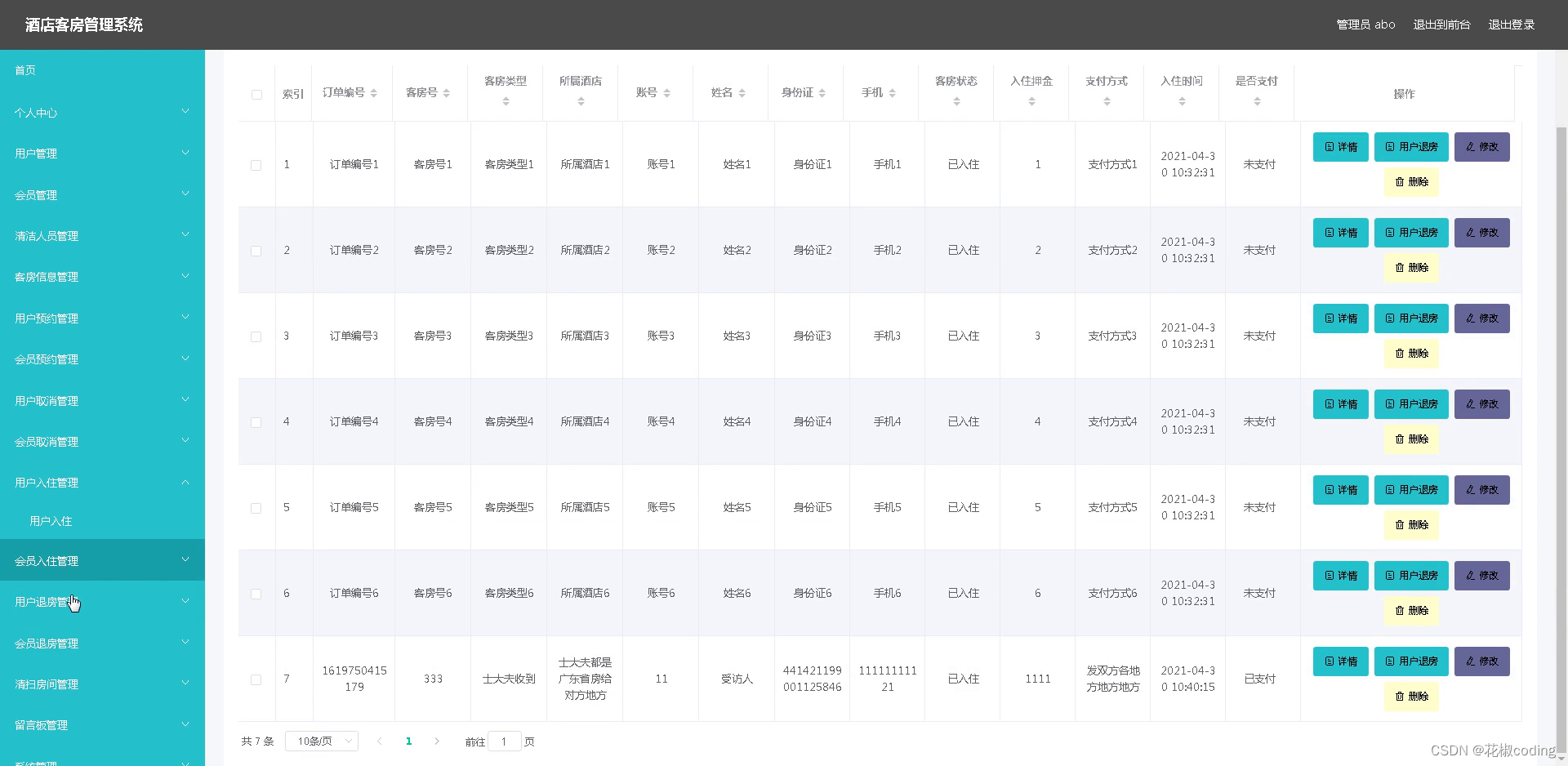Click the 支付方式3 cell
The image size is (1568, 766).
(1112, 336)
